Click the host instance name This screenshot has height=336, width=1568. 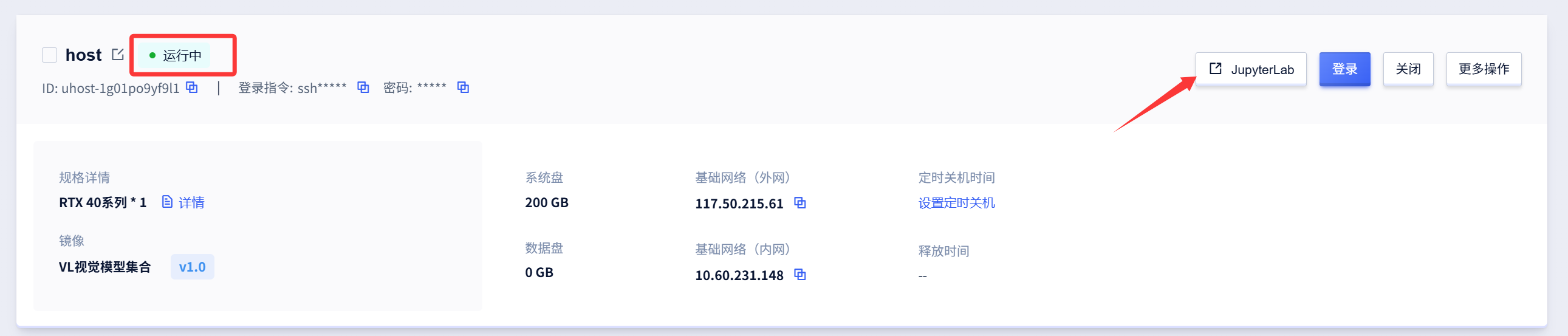(83, 55)
